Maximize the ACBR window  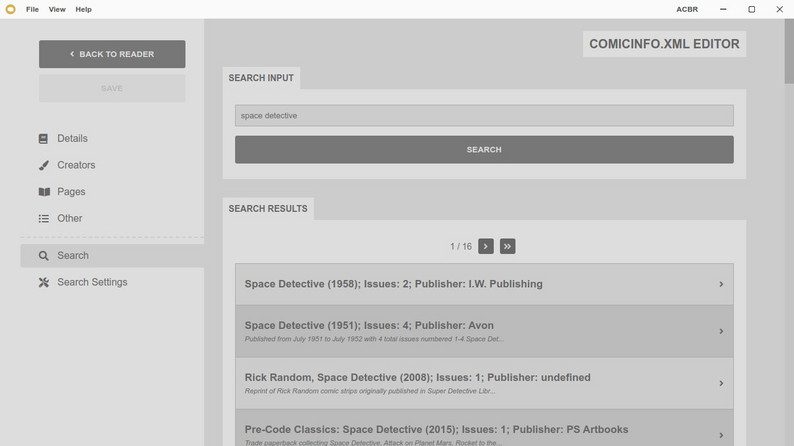pos(751,9)
